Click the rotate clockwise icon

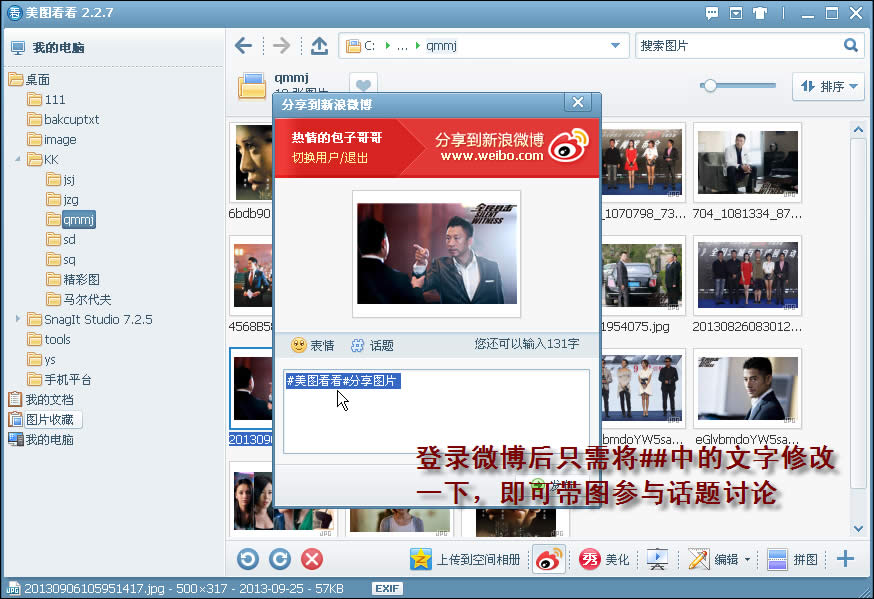(x=280, y=559)
